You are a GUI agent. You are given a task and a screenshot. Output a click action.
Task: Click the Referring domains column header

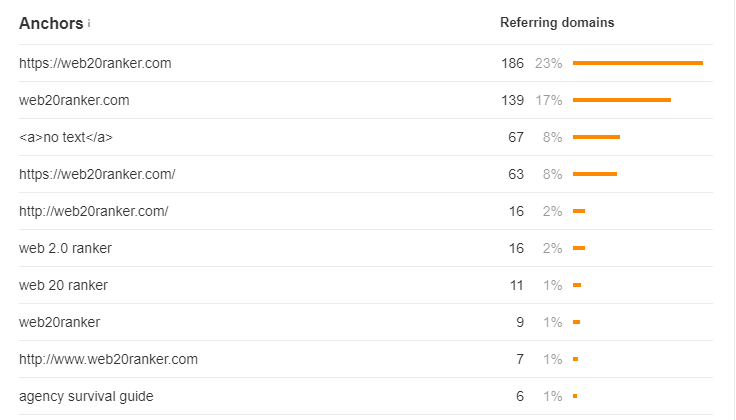557,22
